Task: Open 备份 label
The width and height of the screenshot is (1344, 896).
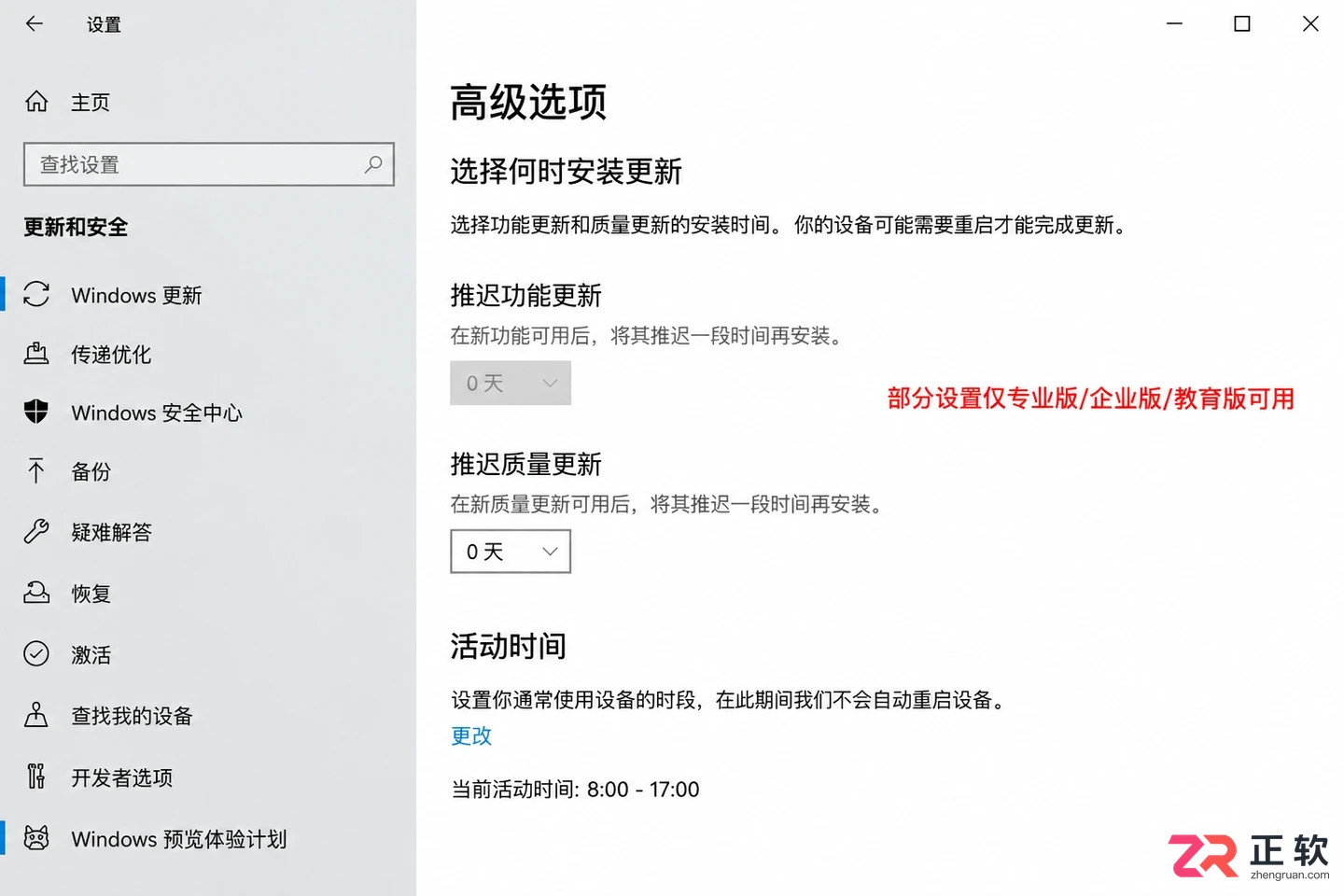Action: click(x=91, y=472)
